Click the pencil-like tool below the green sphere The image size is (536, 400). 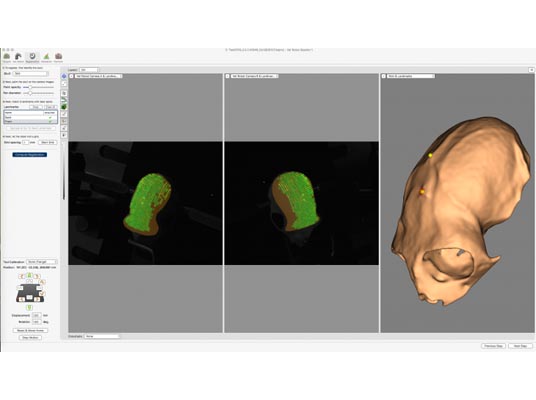pyautogui.click(x=64, y=114)
